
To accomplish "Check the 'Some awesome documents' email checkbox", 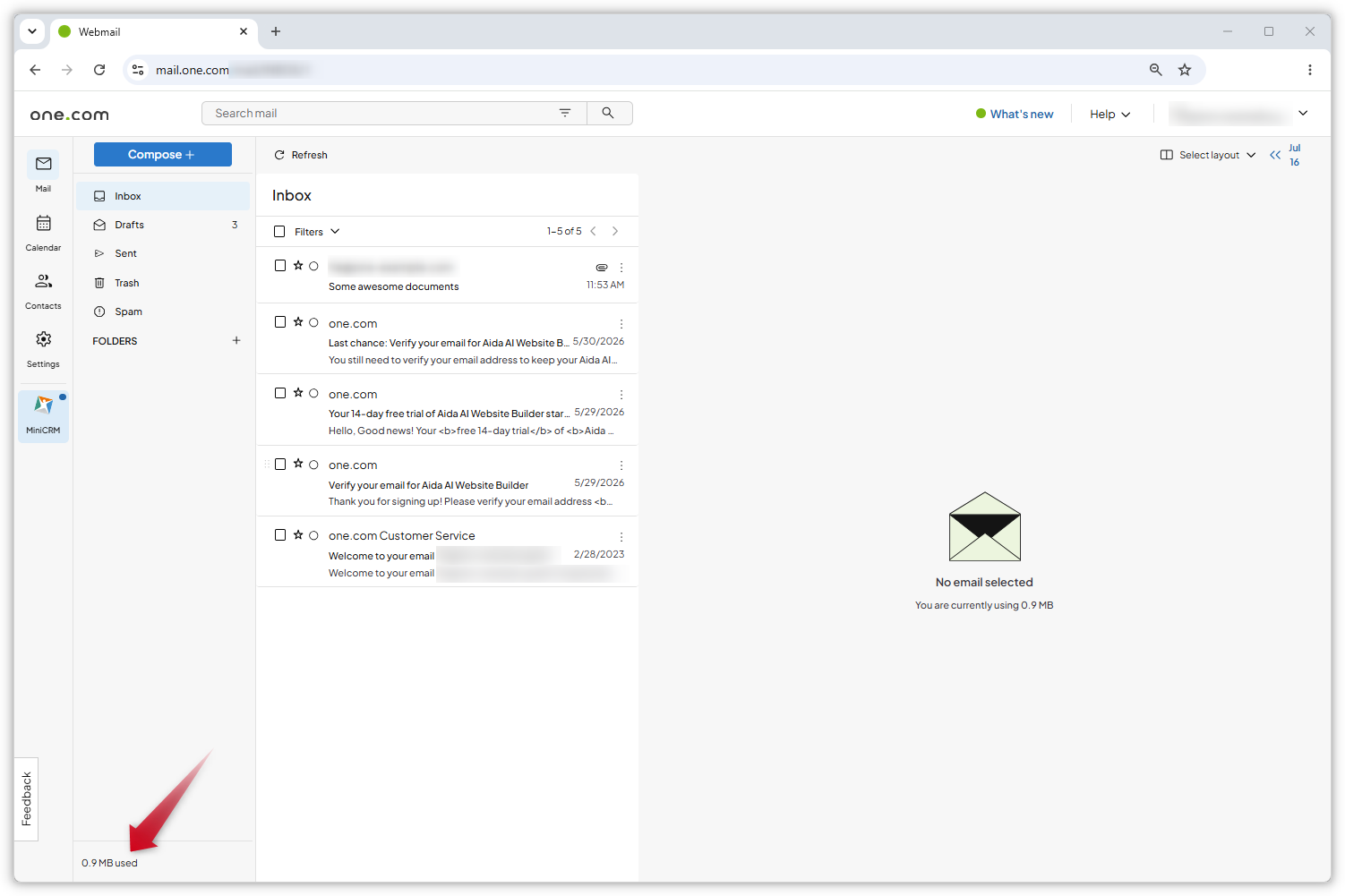I will pos(280,266).
